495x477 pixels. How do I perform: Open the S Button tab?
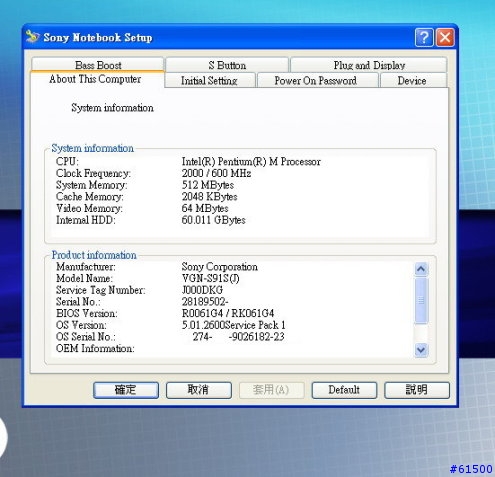(227, 65)
